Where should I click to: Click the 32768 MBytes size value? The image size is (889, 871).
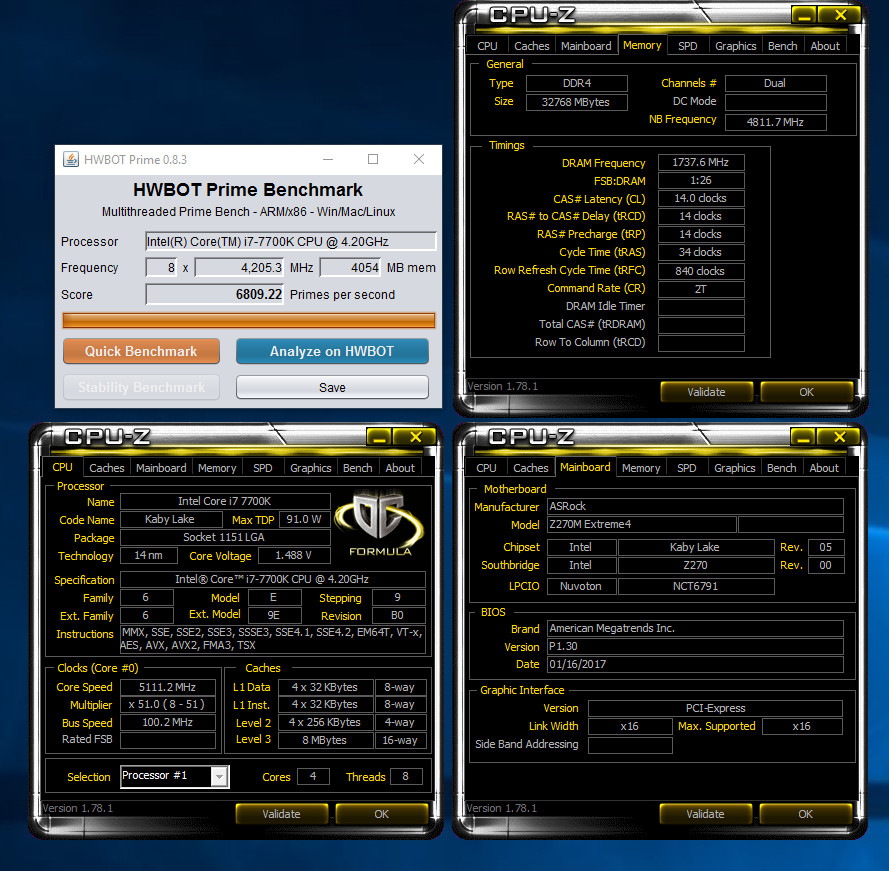[x=577, y=102]
